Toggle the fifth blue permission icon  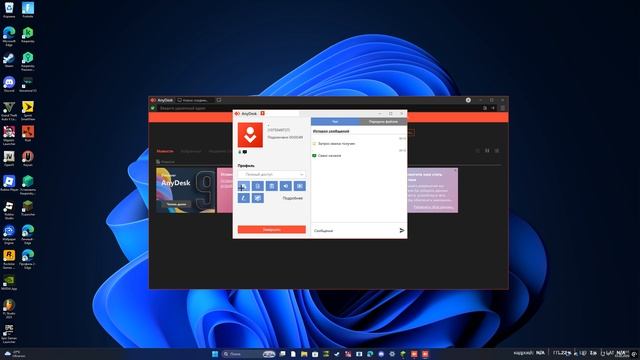[300, 186]
